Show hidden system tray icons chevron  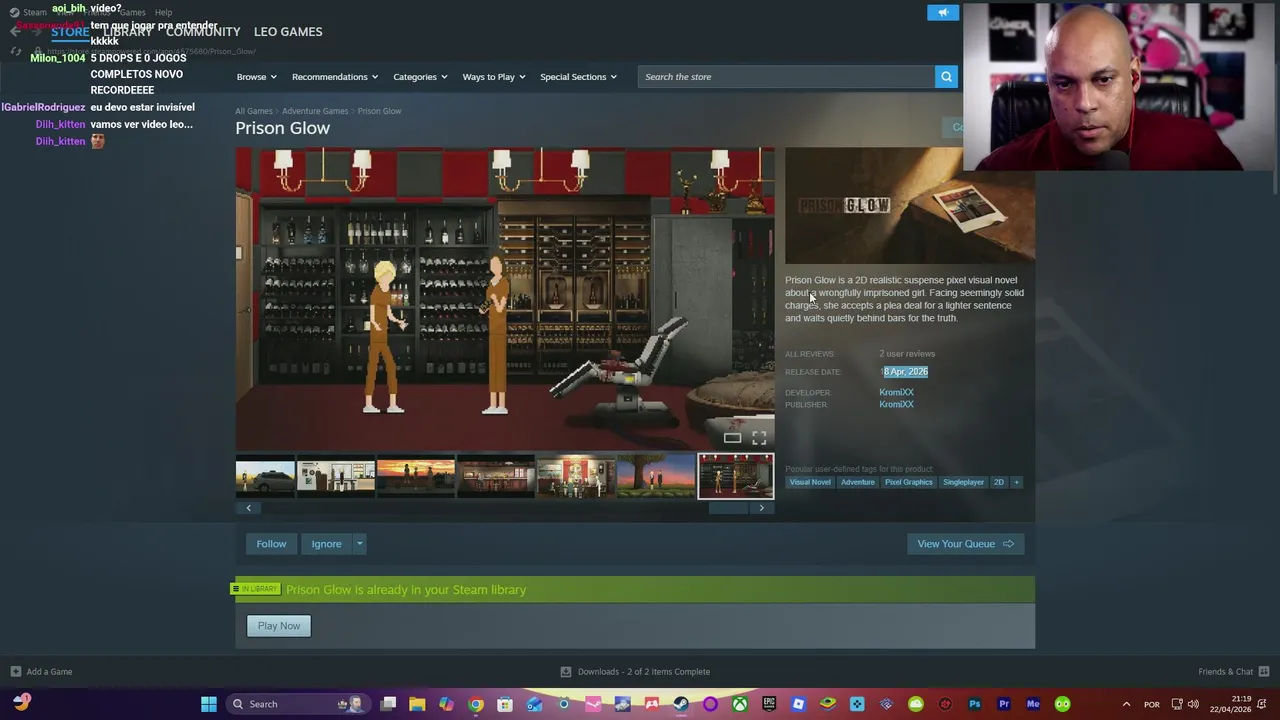(x=1126, y=704)
